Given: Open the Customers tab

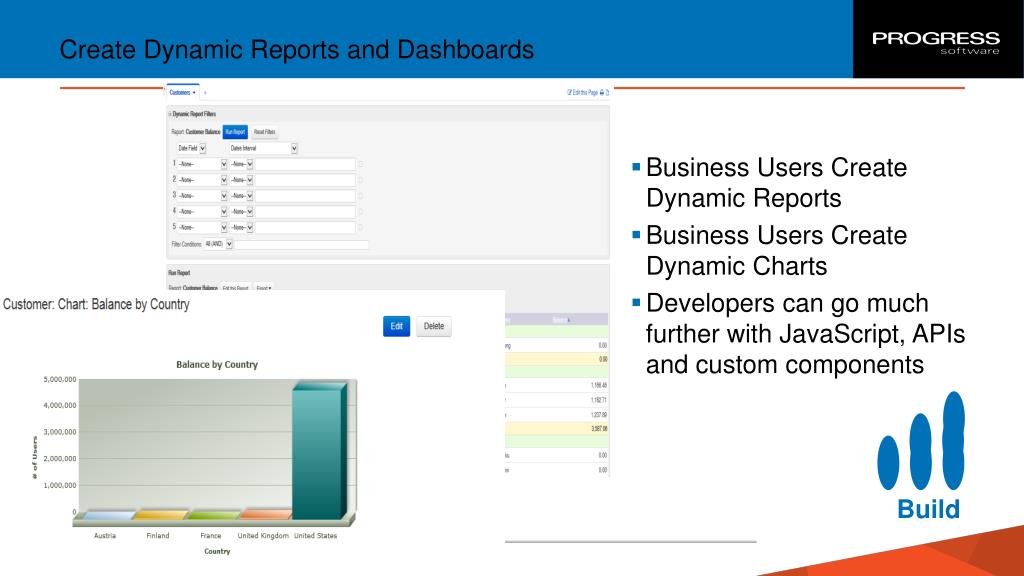Looking at the screenshot, I should [x=182, y=92].
